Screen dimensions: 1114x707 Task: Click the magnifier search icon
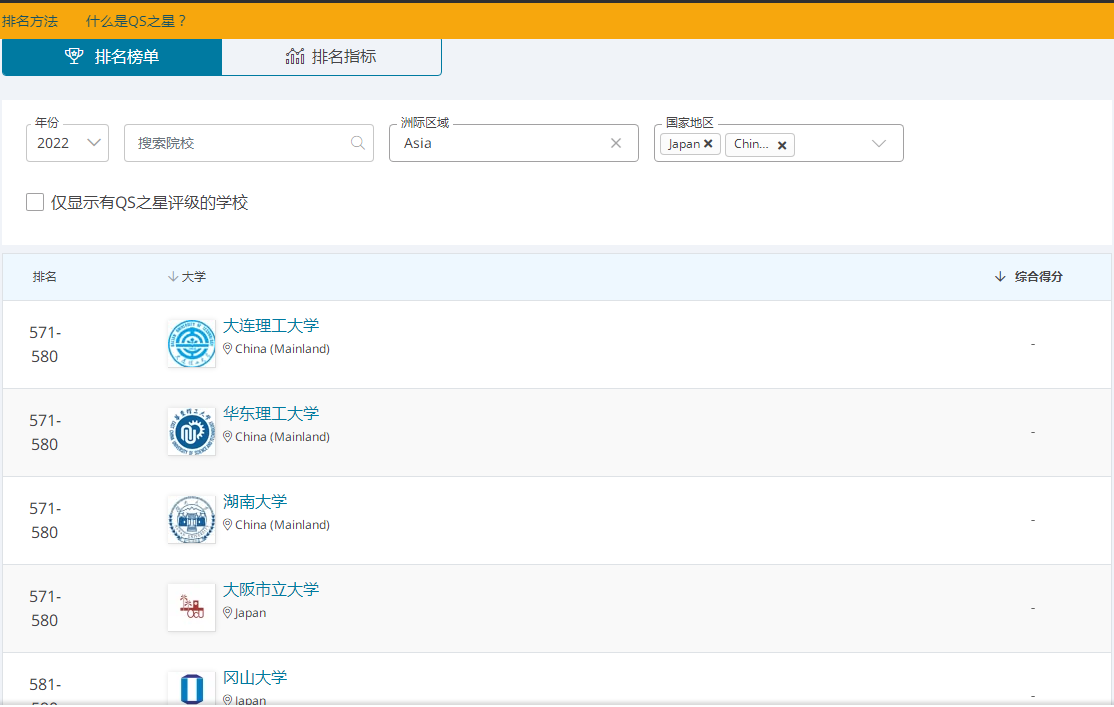tap(358, 143)
